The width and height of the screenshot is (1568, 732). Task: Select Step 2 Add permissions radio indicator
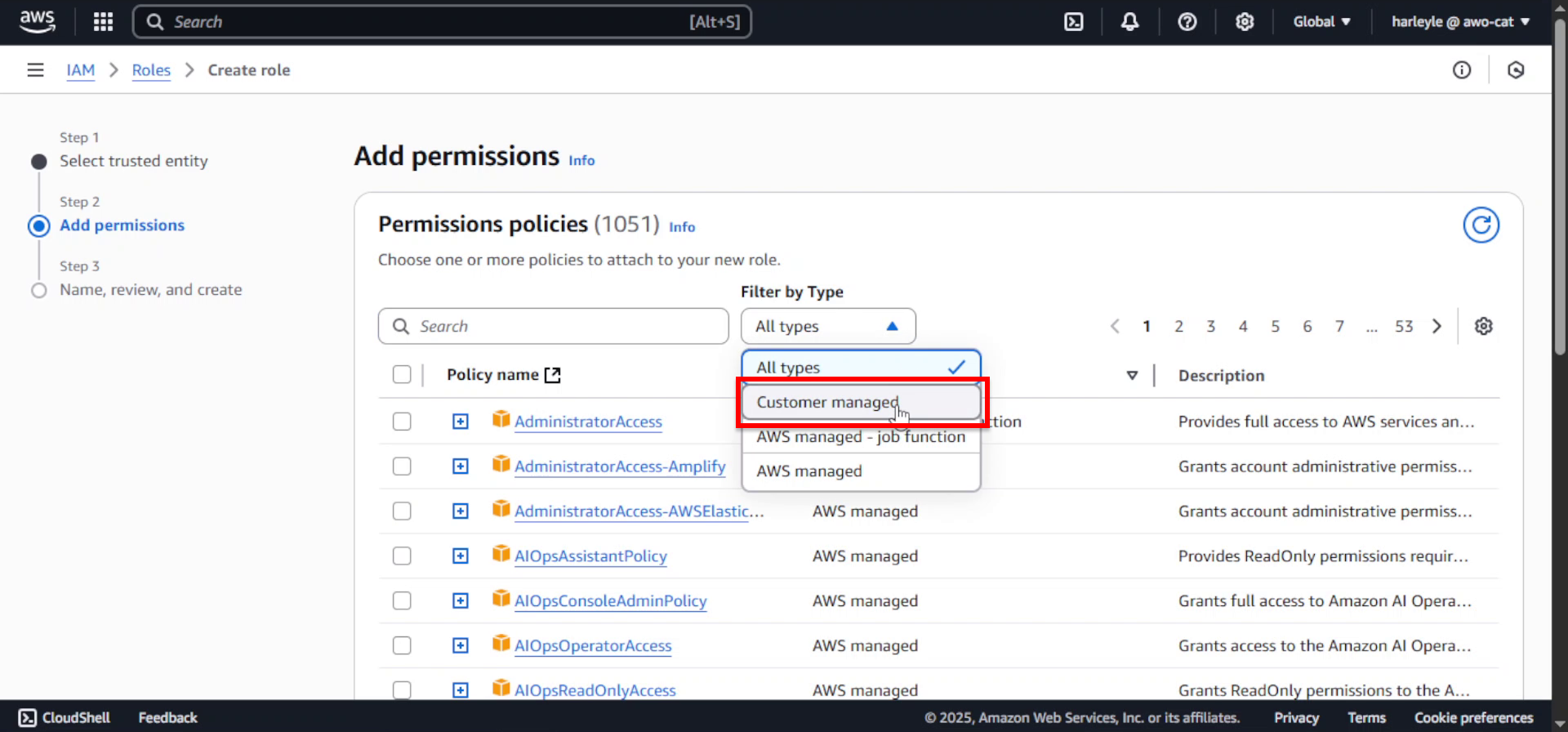point(39,225)
